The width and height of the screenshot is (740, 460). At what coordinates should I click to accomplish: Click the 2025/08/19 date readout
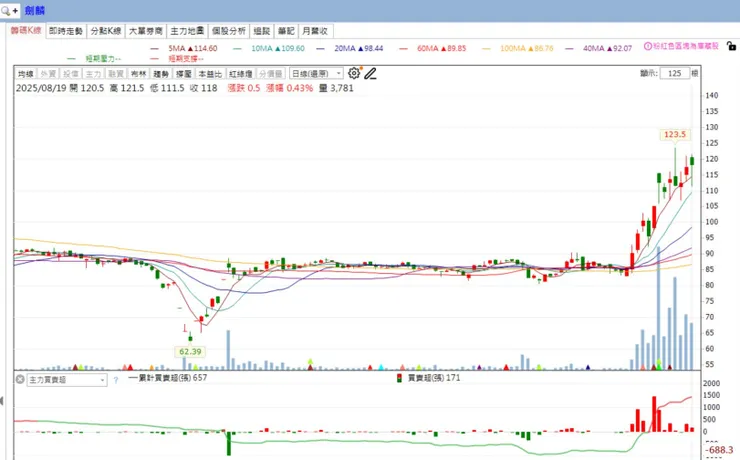pyautogui.click(x=41, y=88)
